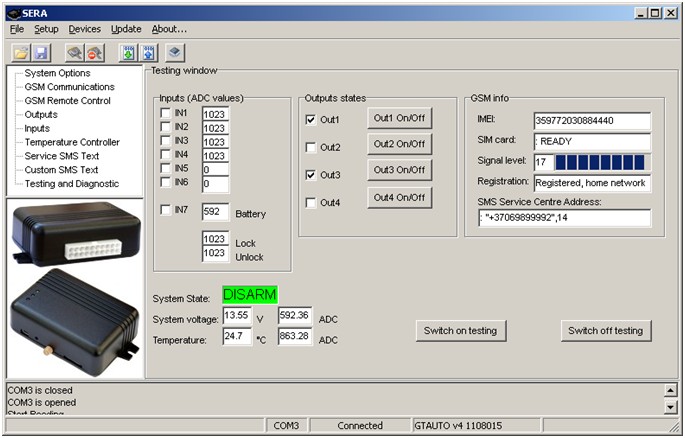Click the signal level value 17 field
This screenshot has height=438, width=685.
544,162
